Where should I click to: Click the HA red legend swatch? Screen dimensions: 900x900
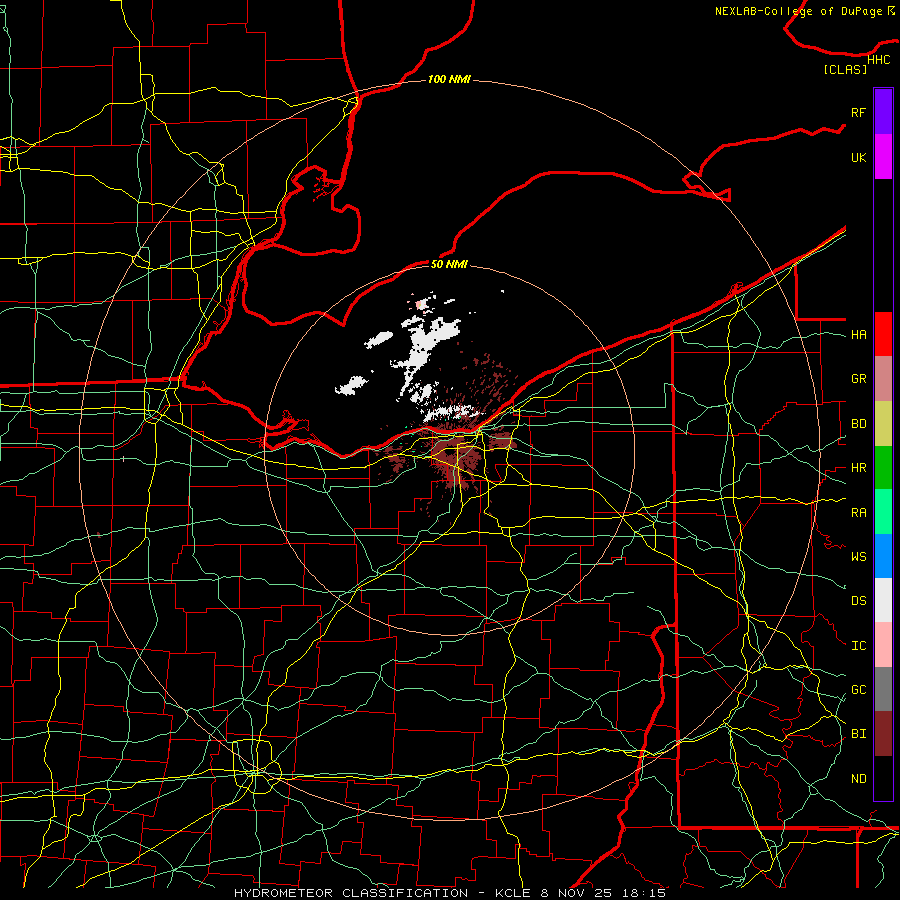(883, 334)
